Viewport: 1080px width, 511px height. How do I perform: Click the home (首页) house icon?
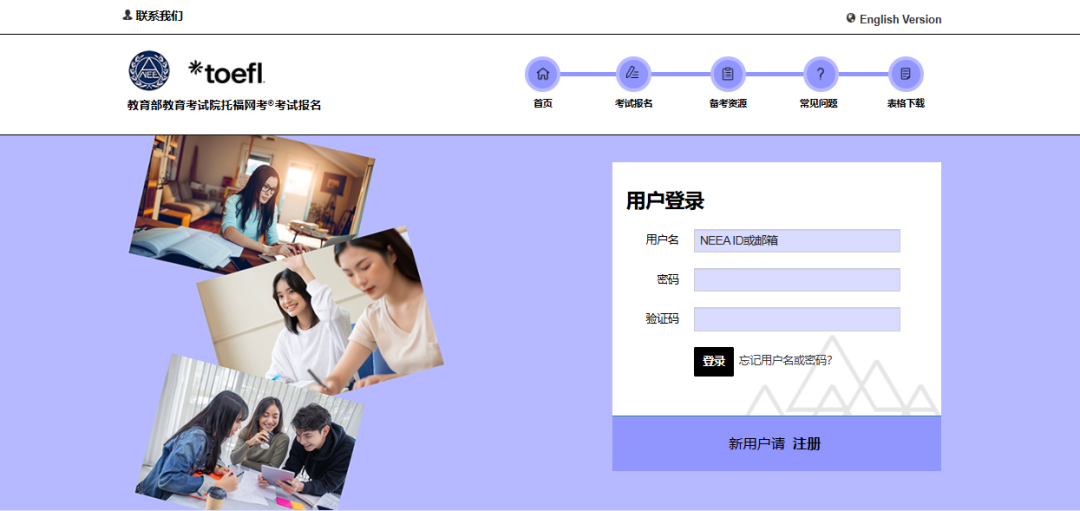point(543,74)
